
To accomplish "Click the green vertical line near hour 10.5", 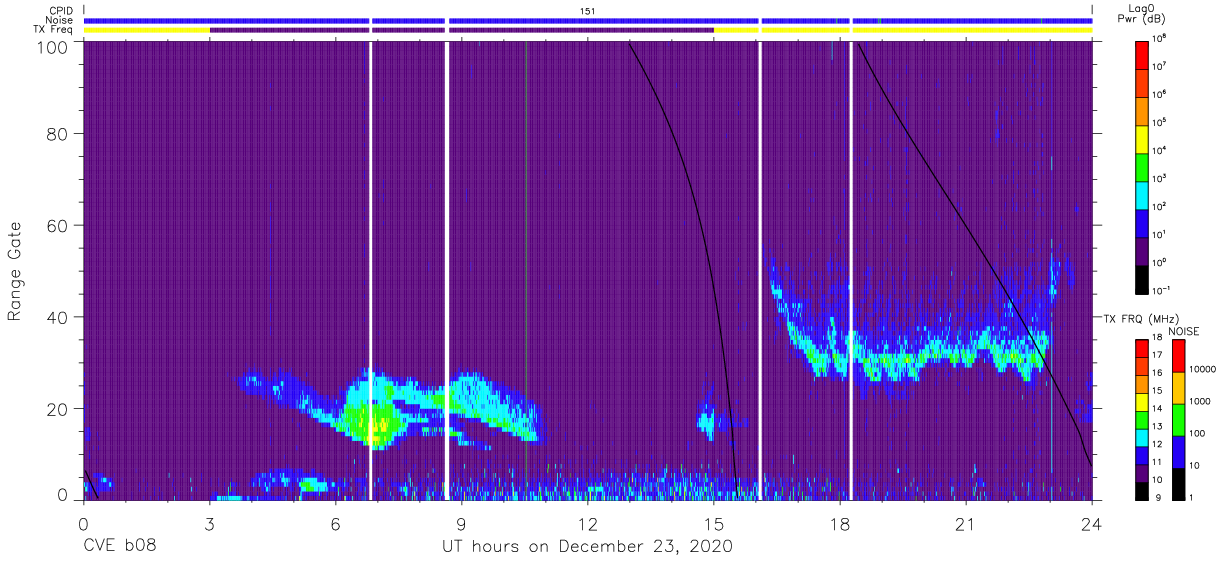I will coord(525,270).
